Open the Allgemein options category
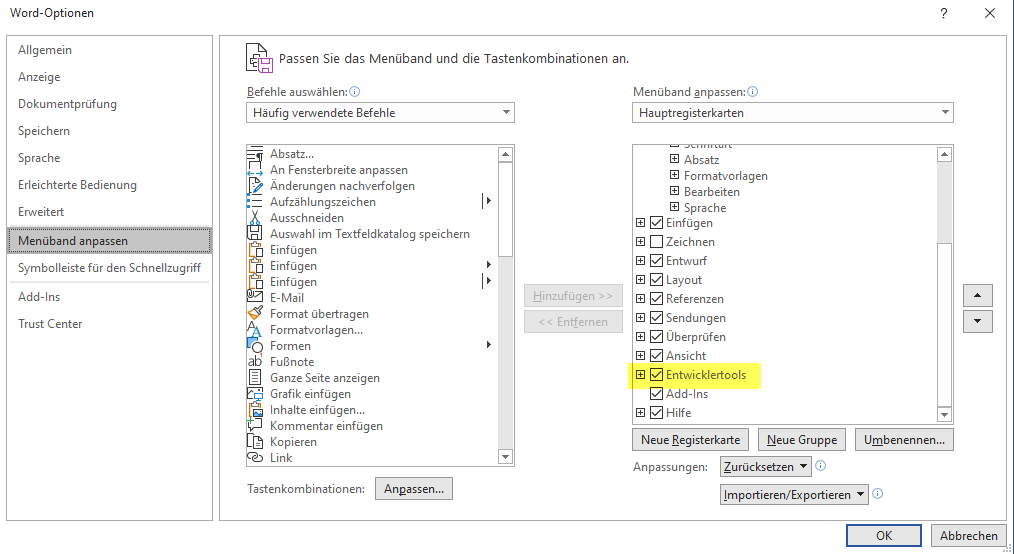Screen dimensions: 1014x554 pos(109,50)
